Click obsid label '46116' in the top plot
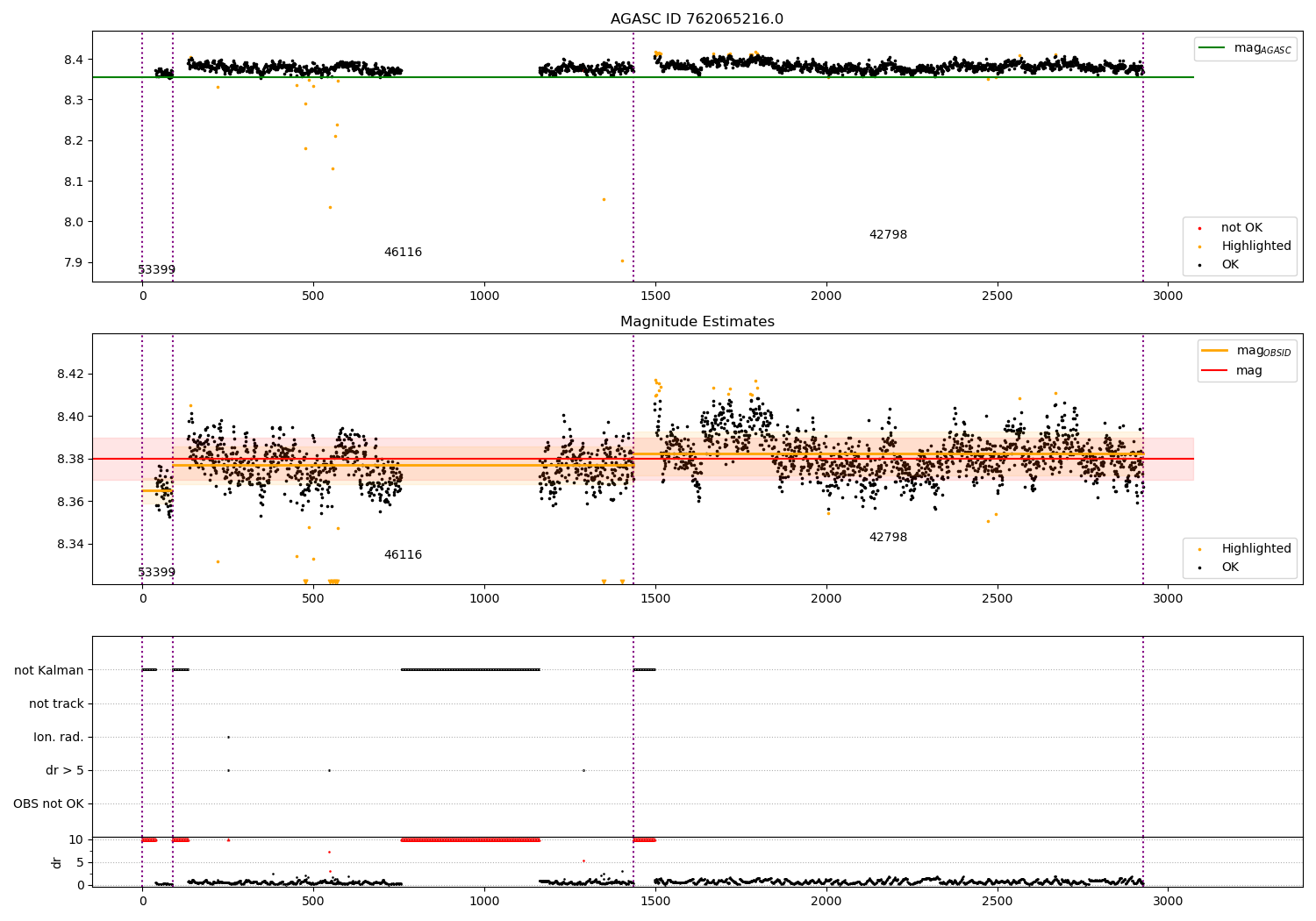 (x=403, y=253)
